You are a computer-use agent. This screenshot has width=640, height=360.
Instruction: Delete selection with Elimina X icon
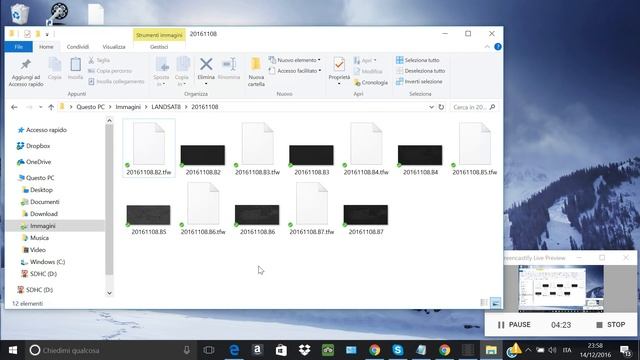[206, 64]
